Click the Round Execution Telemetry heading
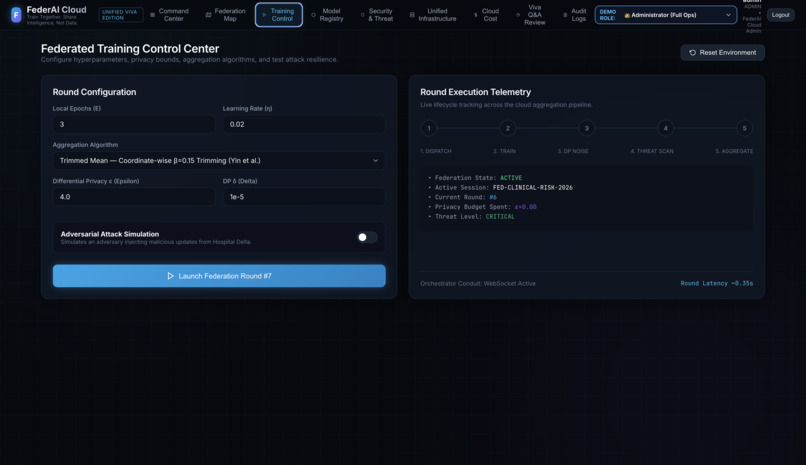This screenshot has width=806, height=465. [x=475, y=92]
